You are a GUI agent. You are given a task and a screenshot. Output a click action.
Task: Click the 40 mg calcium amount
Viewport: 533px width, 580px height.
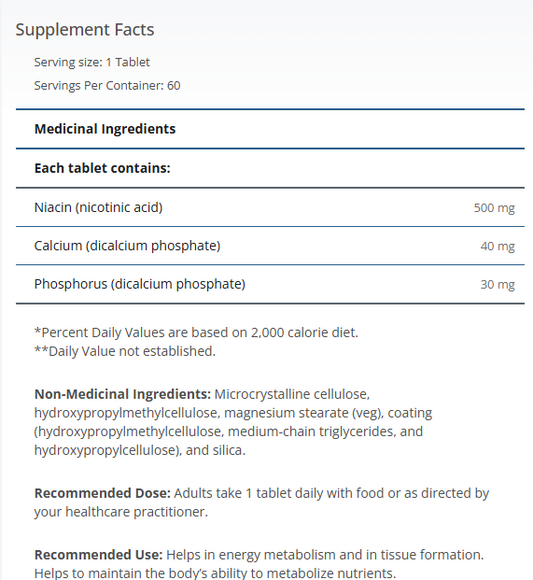pyautogui.click(x=497, y=246)
